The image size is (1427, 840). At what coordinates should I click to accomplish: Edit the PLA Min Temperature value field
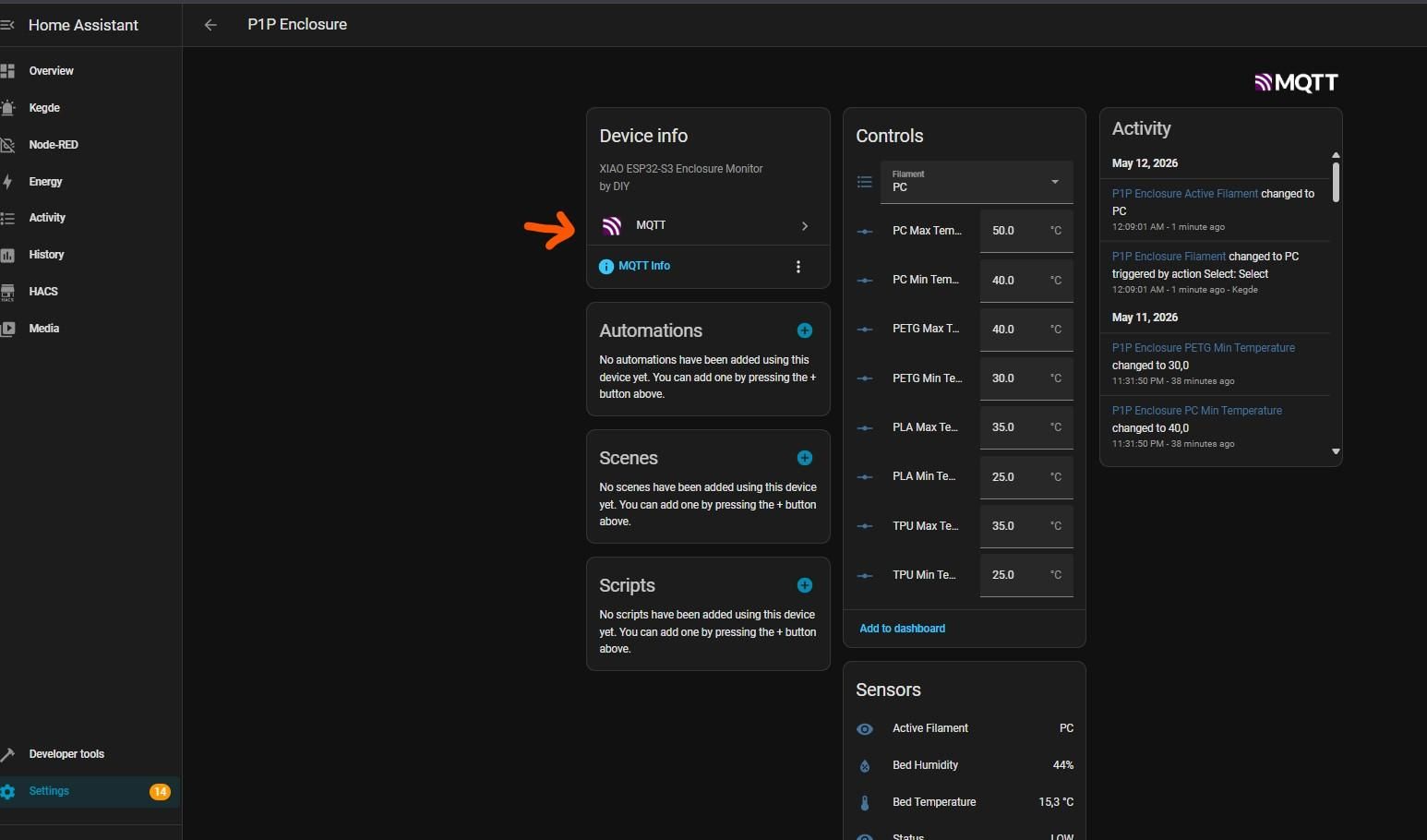pyautogui.click(x=1026, y=477)
